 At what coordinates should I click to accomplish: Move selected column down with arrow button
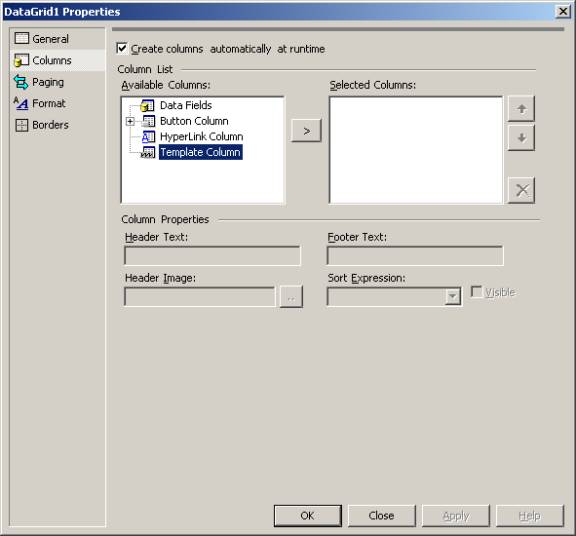(x=521, y=138)
